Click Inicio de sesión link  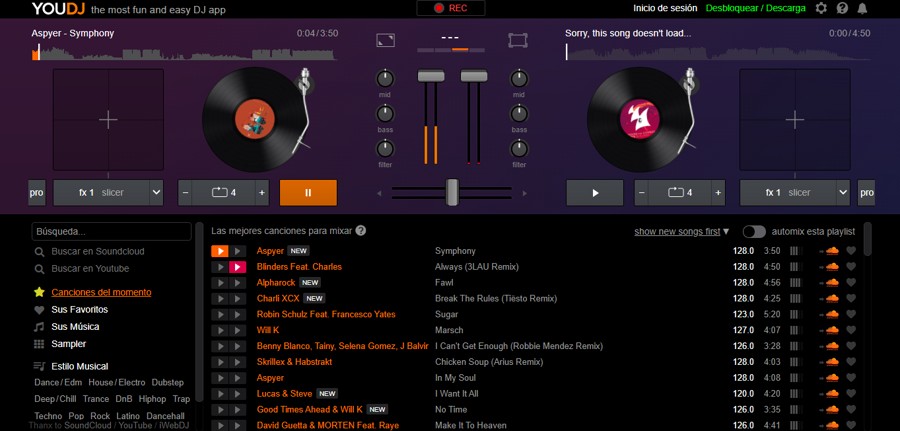pos(665,8)
